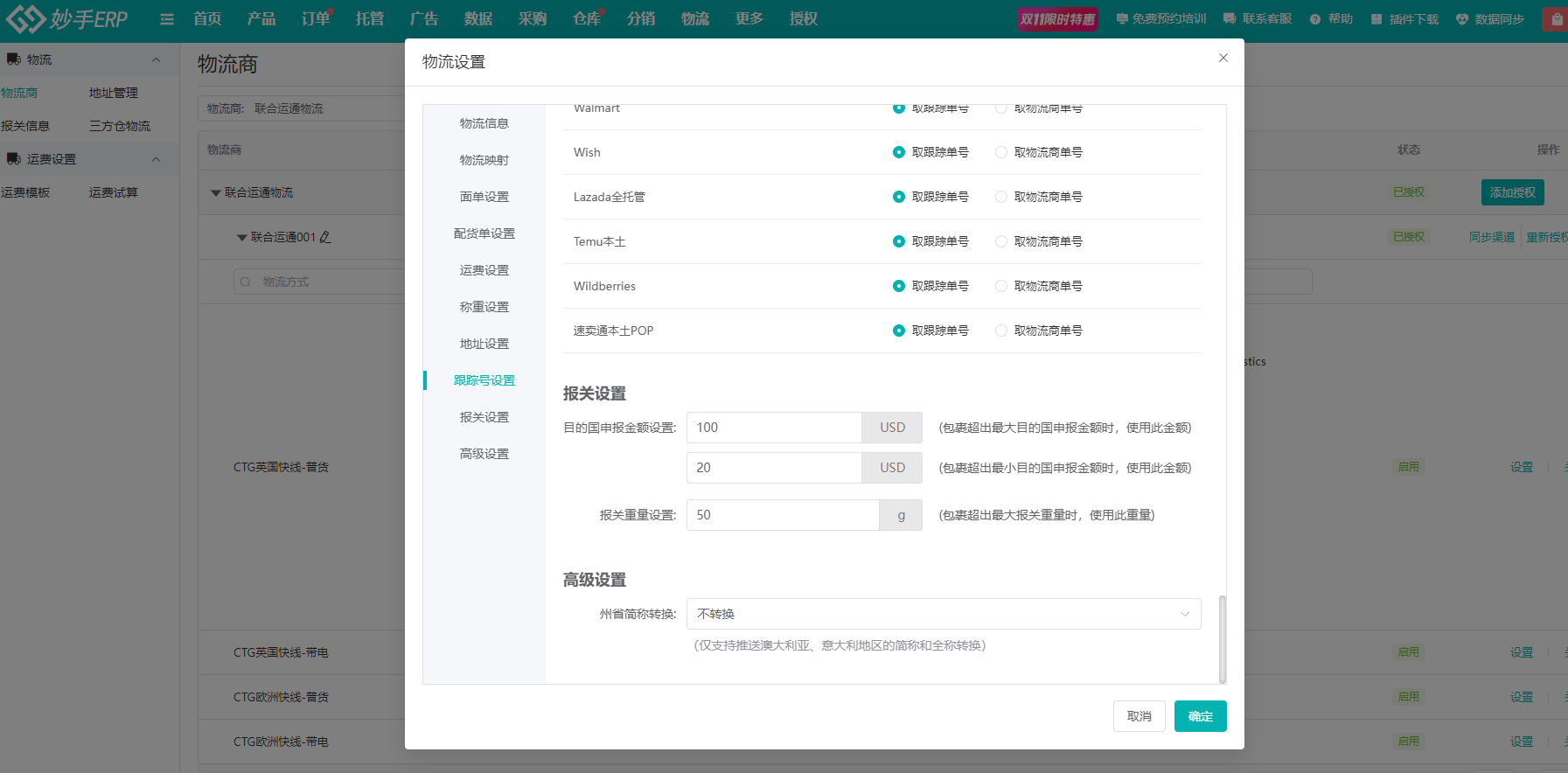The image size is (1568, 773).
Task: Click the 妙手ERP logo icon
Action: point(25,18)
